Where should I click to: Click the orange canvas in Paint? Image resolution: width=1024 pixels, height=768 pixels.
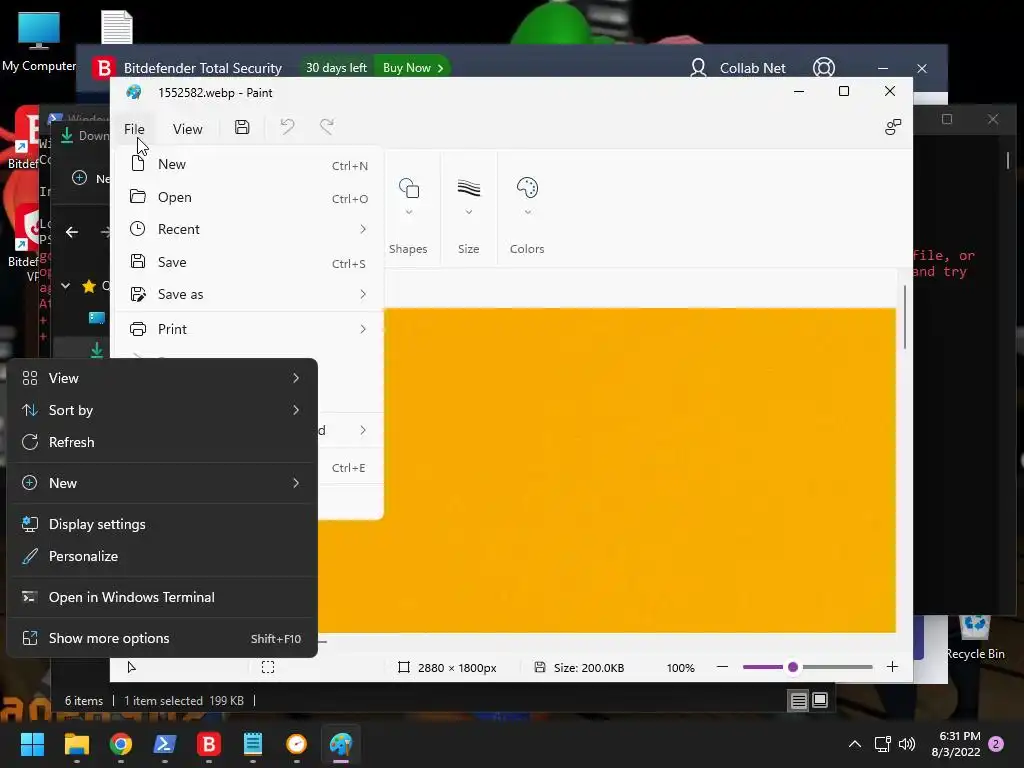coord(640,470)
